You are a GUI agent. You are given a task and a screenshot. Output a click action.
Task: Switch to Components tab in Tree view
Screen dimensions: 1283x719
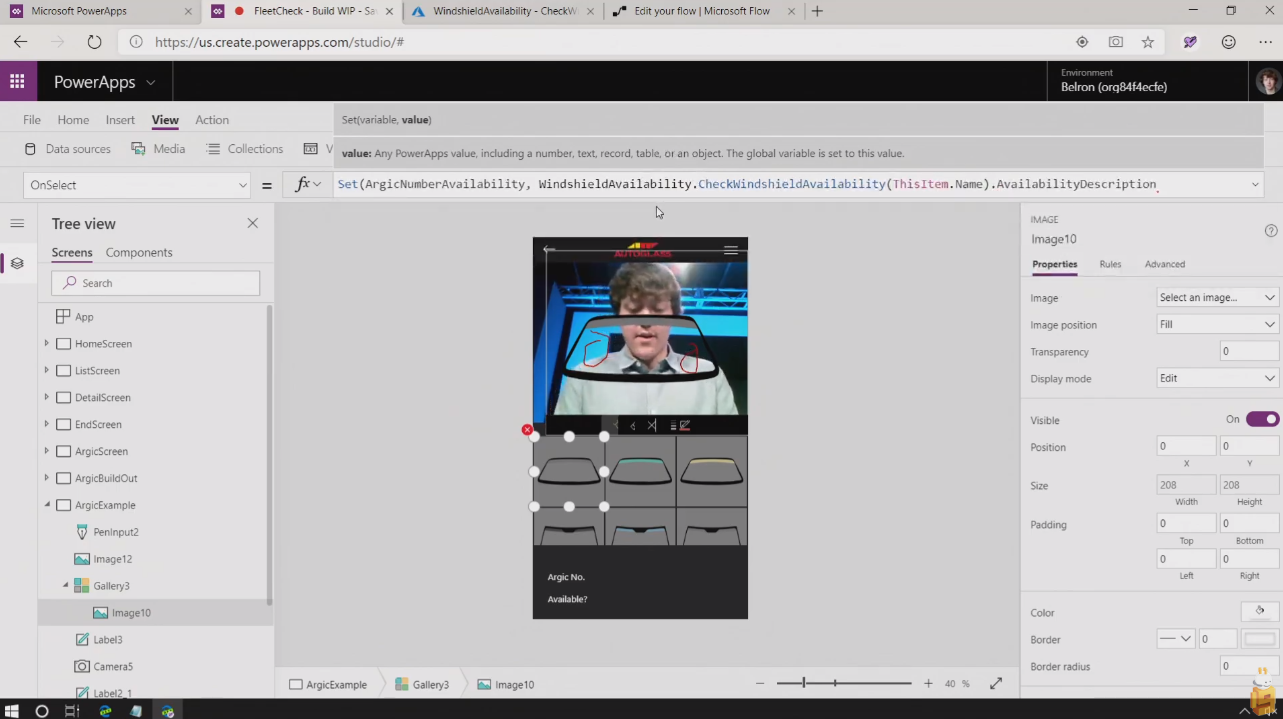click(x=139, y=252)
